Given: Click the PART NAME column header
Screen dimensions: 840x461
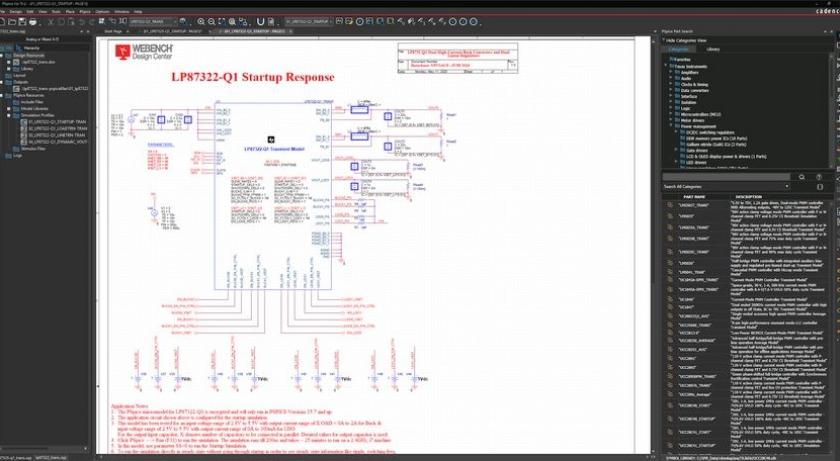Looking at the screenshot, I should [694, 197].
